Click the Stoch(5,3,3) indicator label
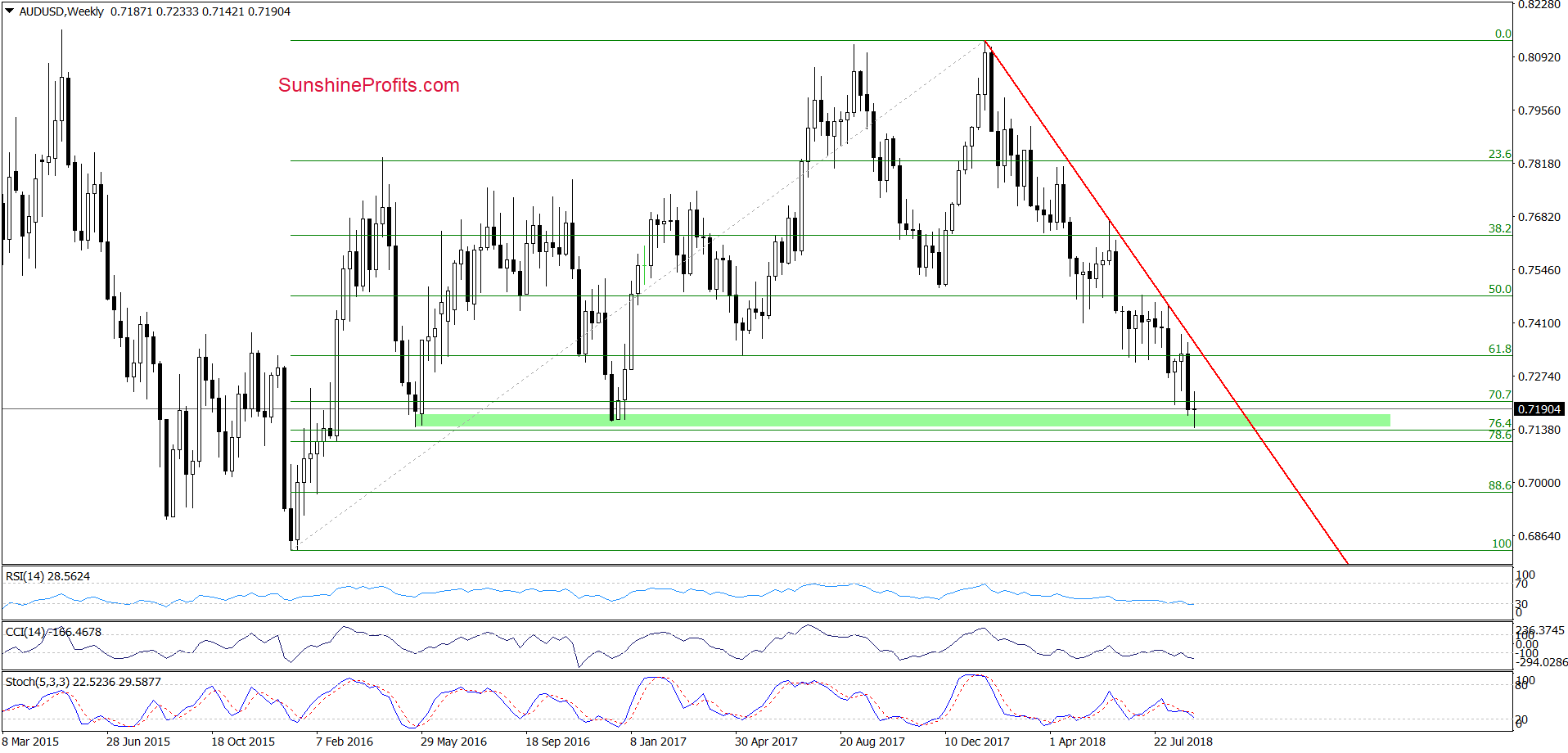This screenshot has height=753, width=1568. (83, 682)
